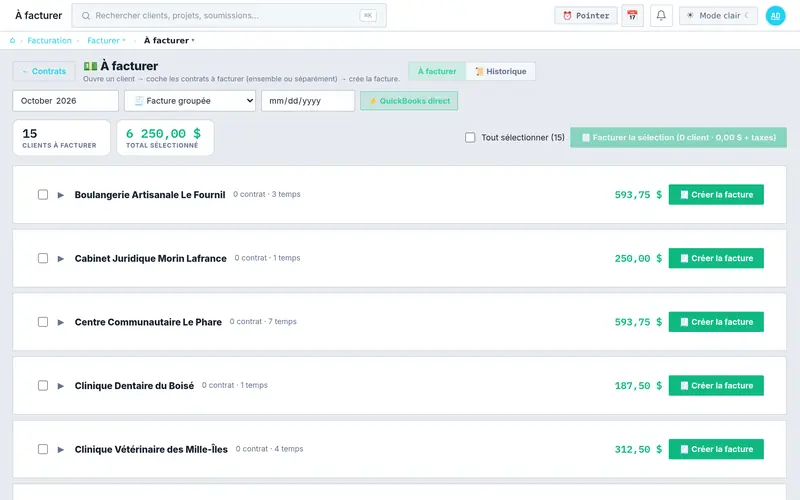This screenshot has height=500, width=800.
Task: Click the 6 250,00 $ total sélectionné card
Action: [165, 138]
